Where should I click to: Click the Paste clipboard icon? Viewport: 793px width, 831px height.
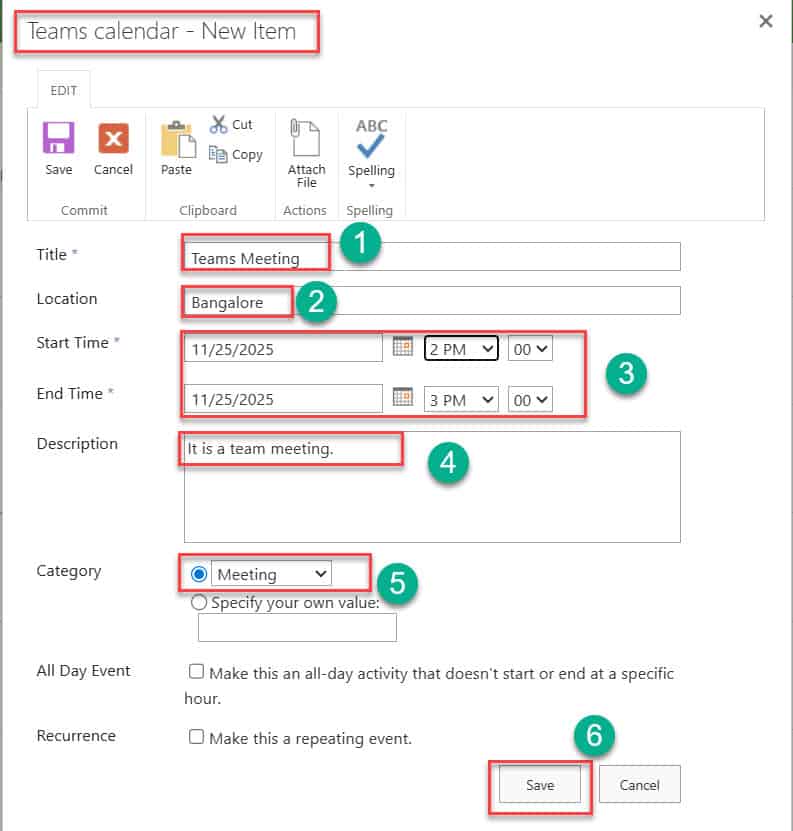tap(178, 139)
